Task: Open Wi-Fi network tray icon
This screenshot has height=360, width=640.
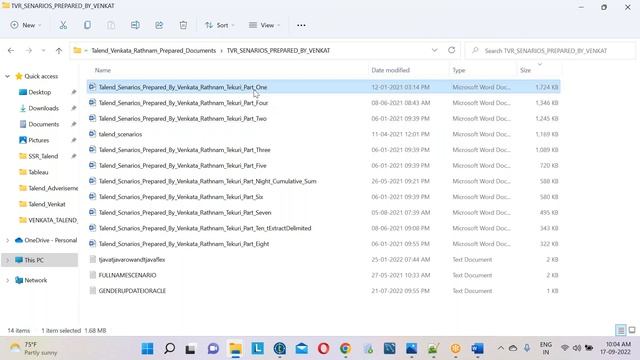Action: coord(565,348)
